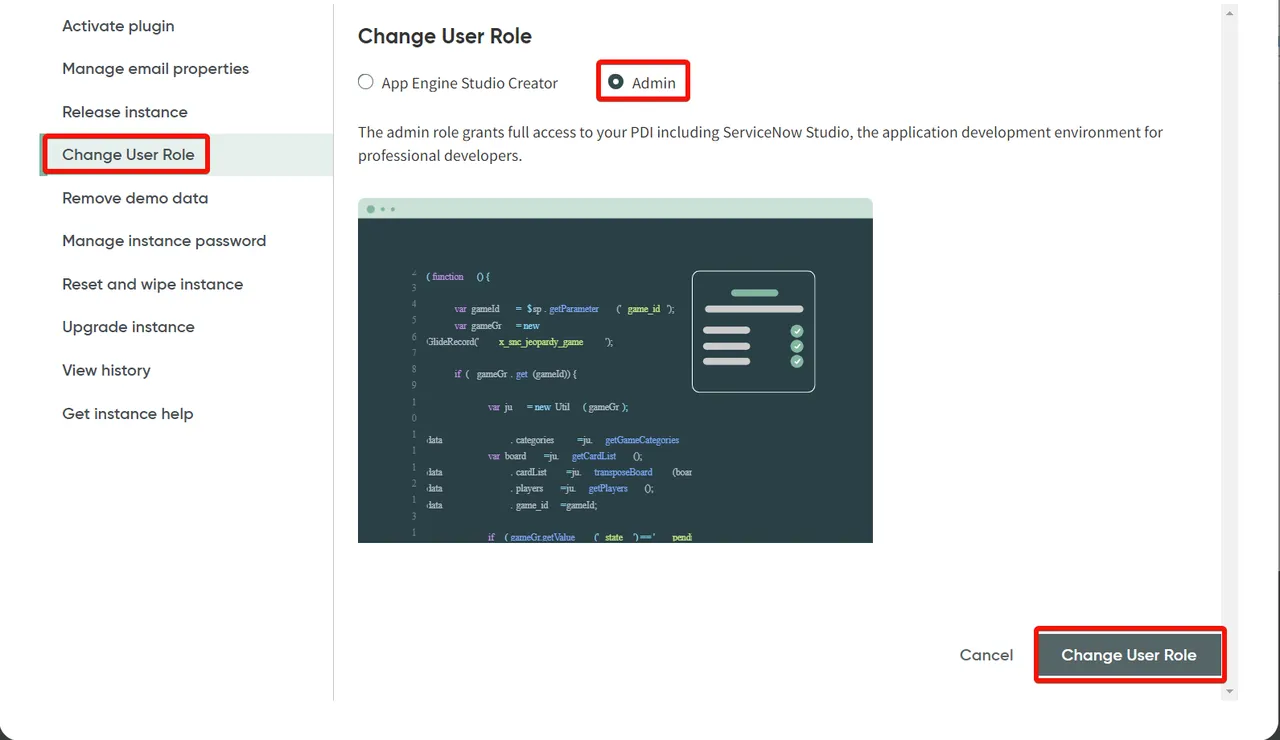Open Remove demo data
The image size is (1280, 740).
pos(135,198)
